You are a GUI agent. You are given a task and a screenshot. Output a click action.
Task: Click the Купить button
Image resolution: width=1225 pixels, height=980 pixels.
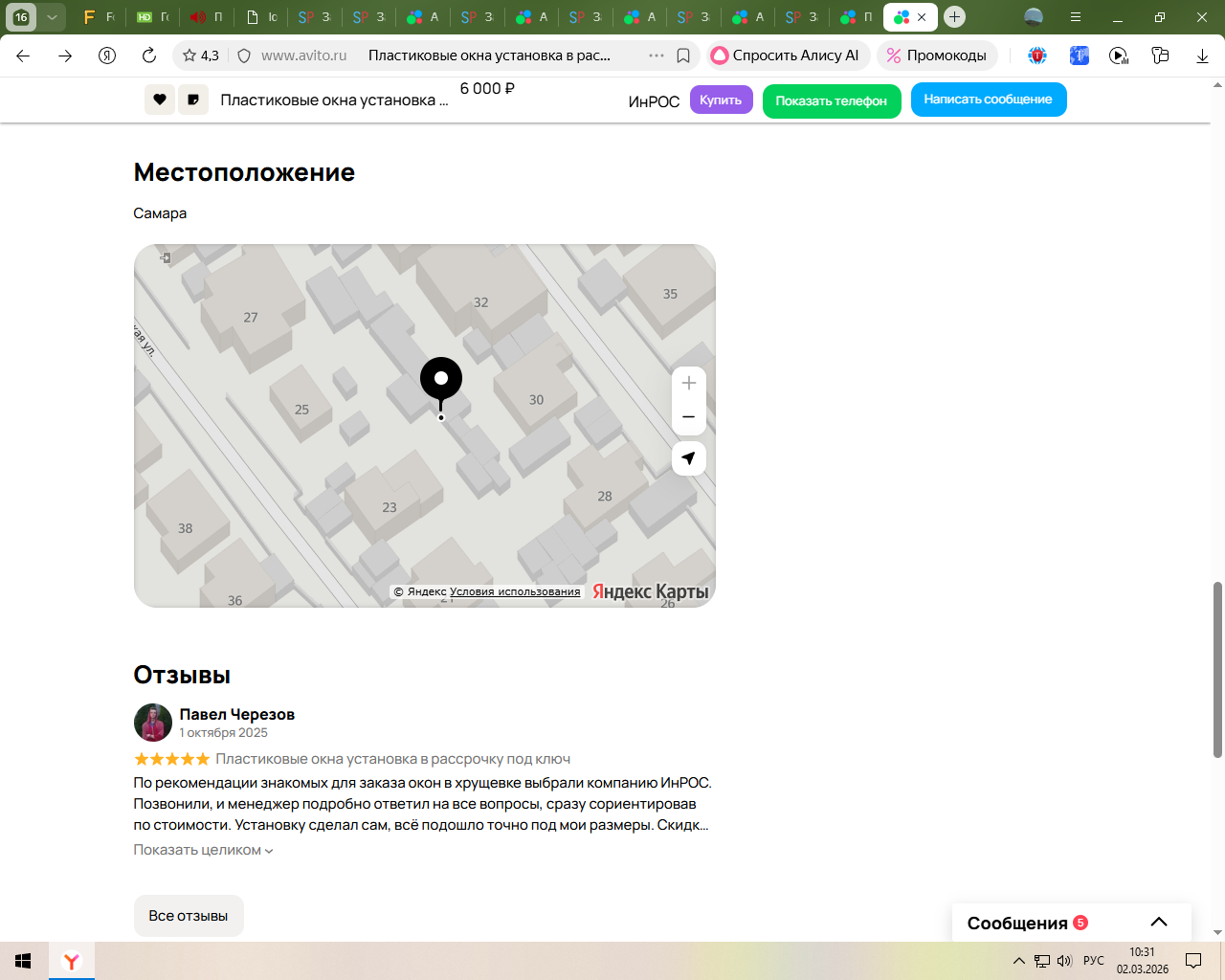pyautogui.click(x=721, y=100)
